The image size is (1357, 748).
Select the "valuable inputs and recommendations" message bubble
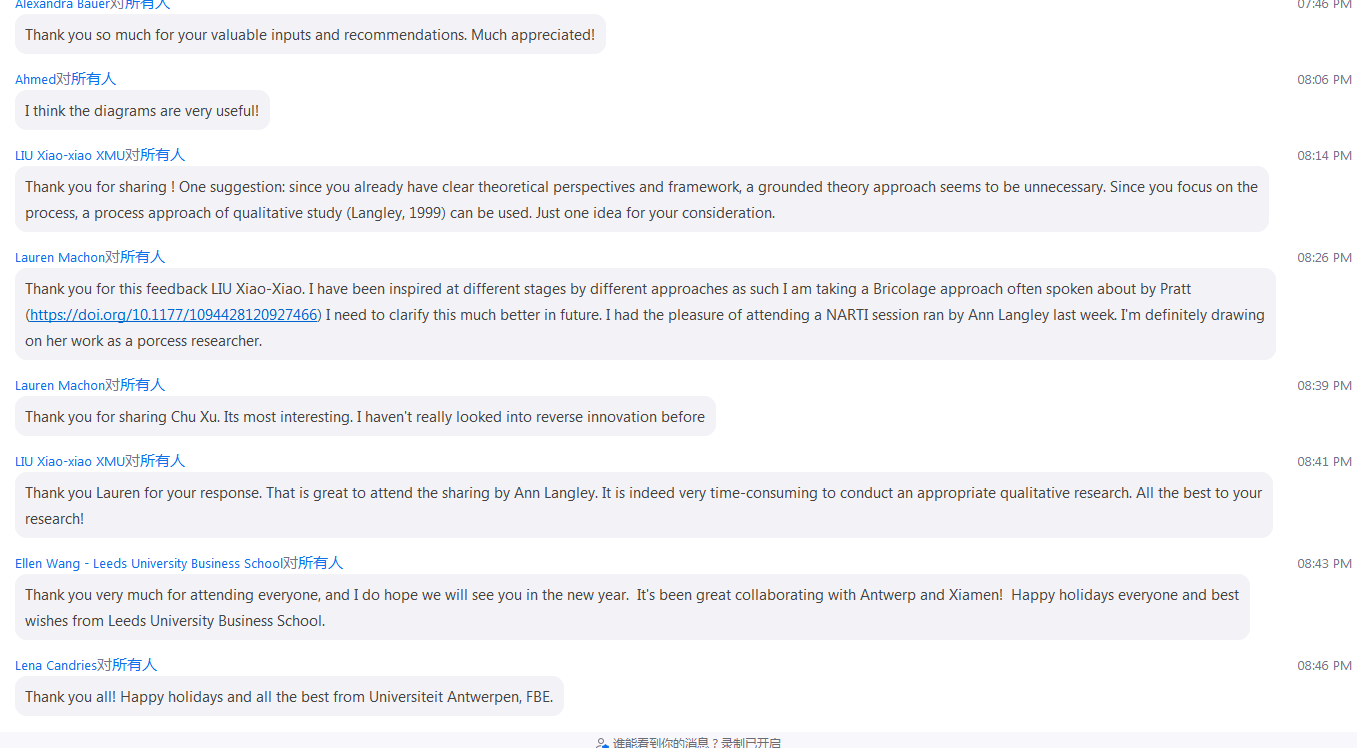(310, 35)
